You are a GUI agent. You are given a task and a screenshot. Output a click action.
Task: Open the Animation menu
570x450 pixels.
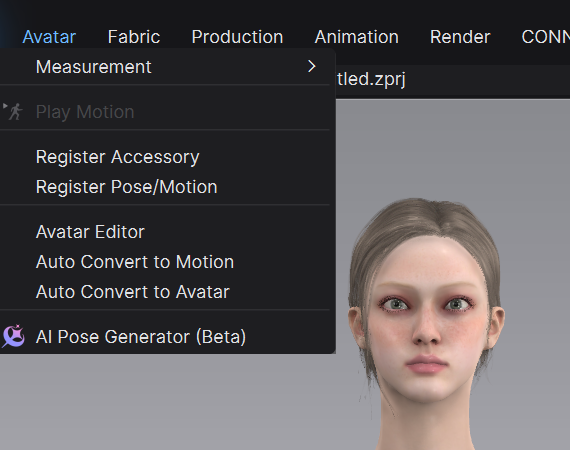click(x=357, y=37)
